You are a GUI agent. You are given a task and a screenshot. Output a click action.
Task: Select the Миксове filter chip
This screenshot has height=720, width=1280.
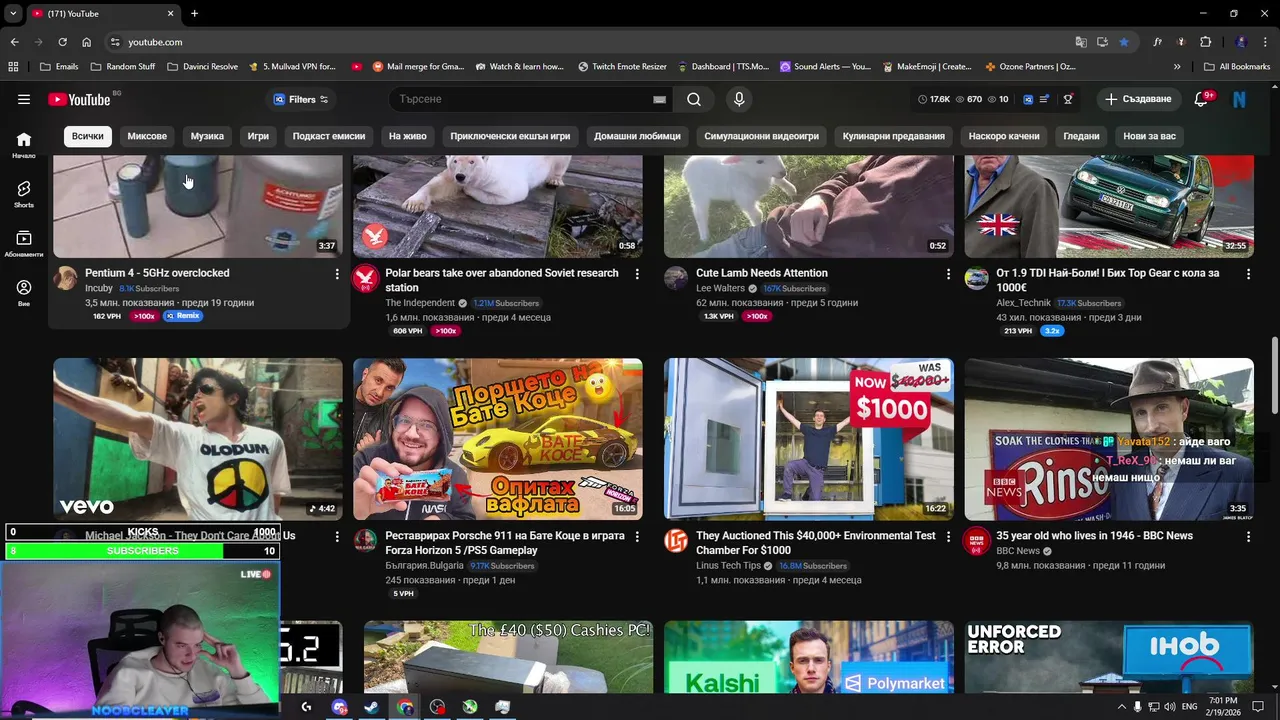click(x=147, y=136)
